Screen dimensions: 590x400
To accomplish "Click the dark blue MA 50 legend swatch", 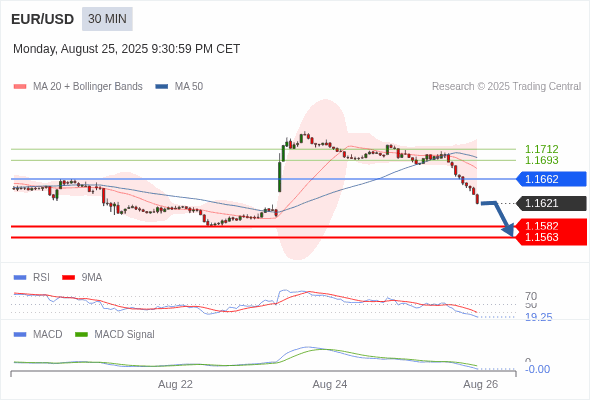I will coord(162,87).
